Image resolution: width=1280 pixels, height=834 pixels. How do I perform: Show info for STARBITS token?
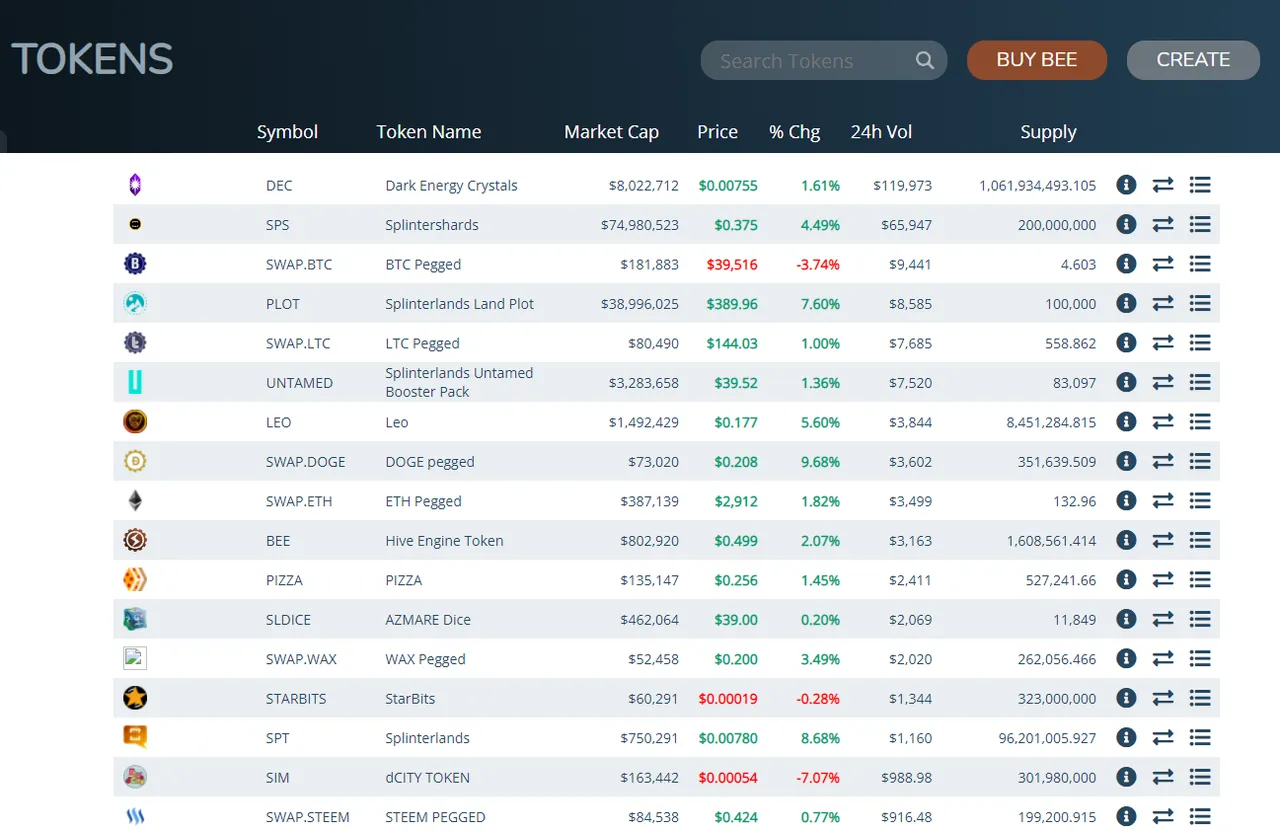[x=1126, y=698]
